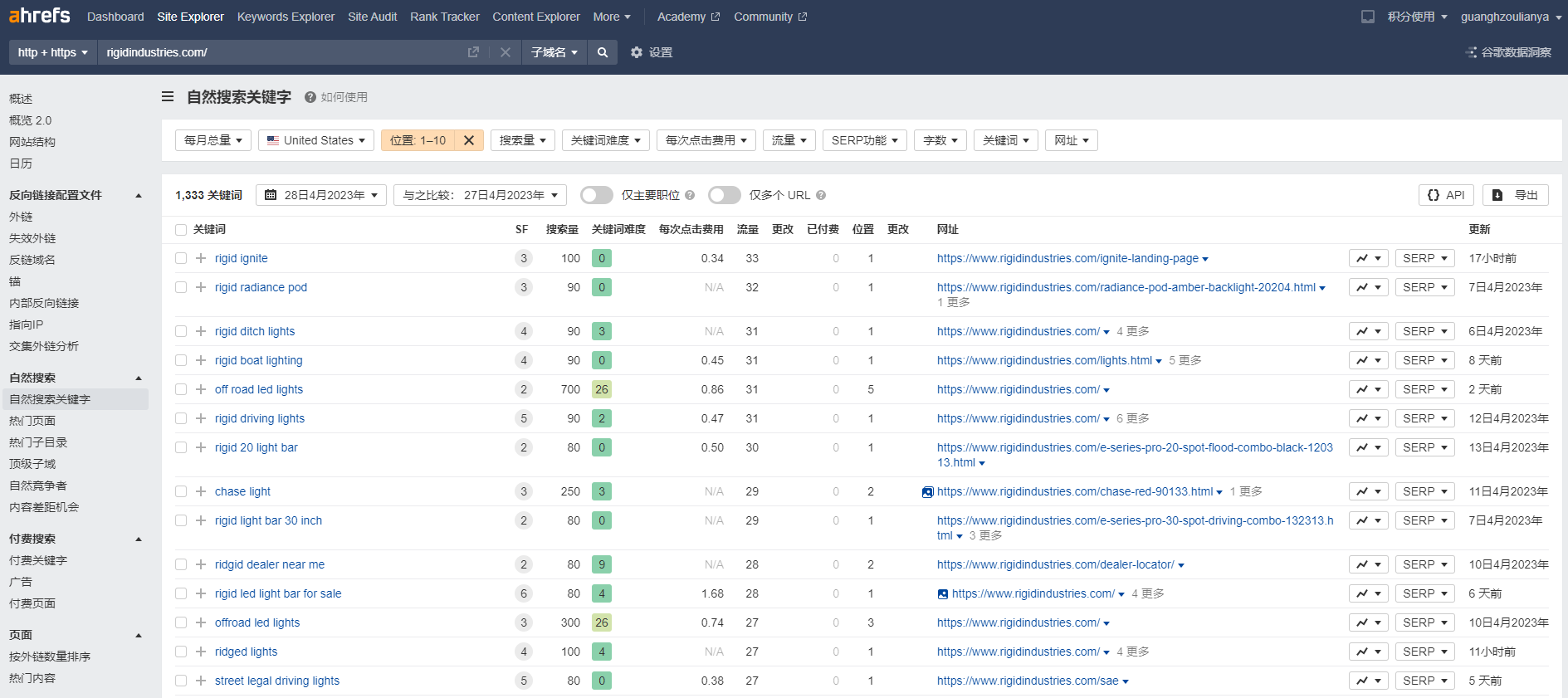Collapse 反向链接配置文件 sidebar section
The image size is (1568, 698).
tap(139, 196)
